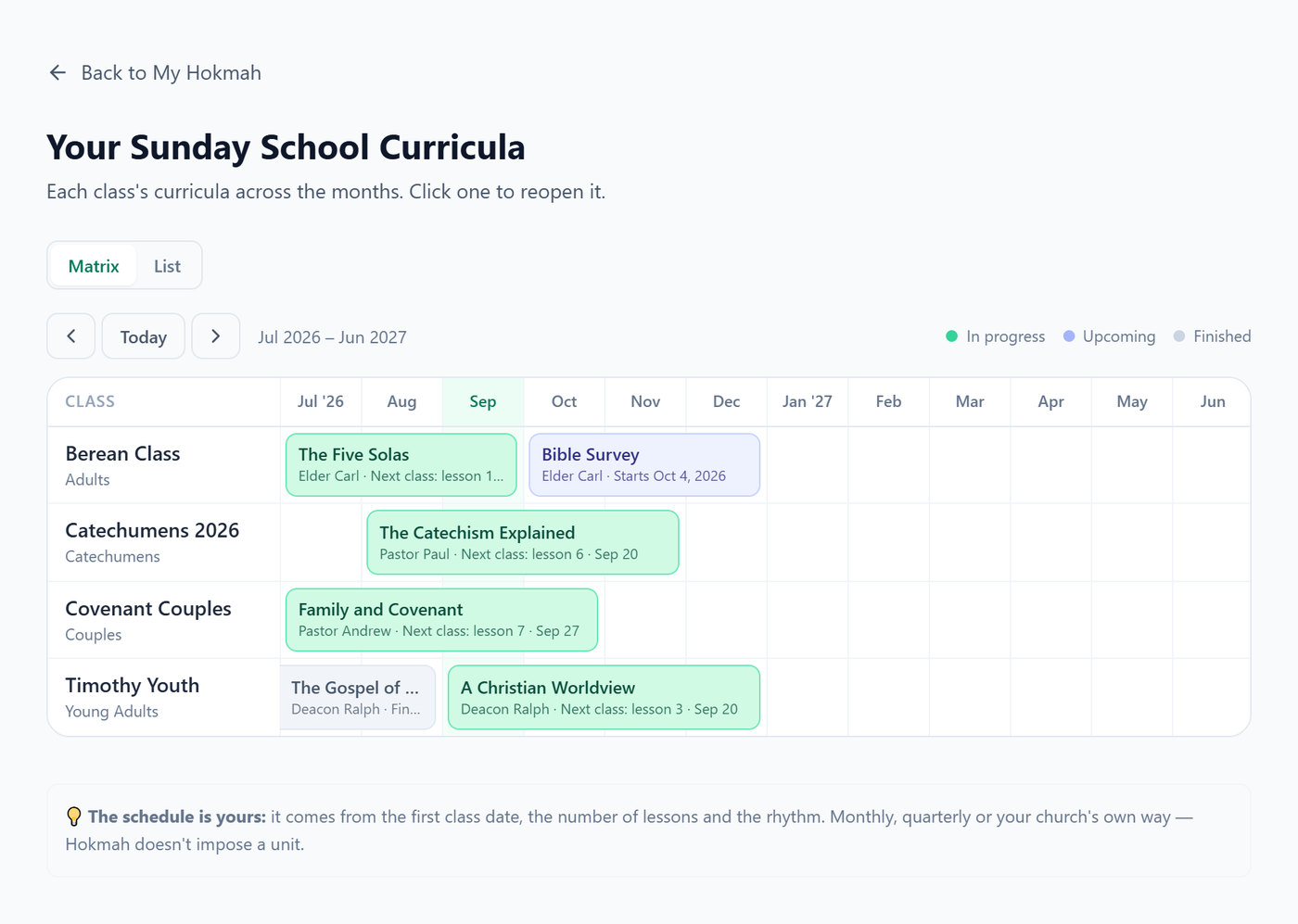Click the grey Finished legend dot
Image resolution: width=1298 pixels, height=924 pixels.
1179,336
